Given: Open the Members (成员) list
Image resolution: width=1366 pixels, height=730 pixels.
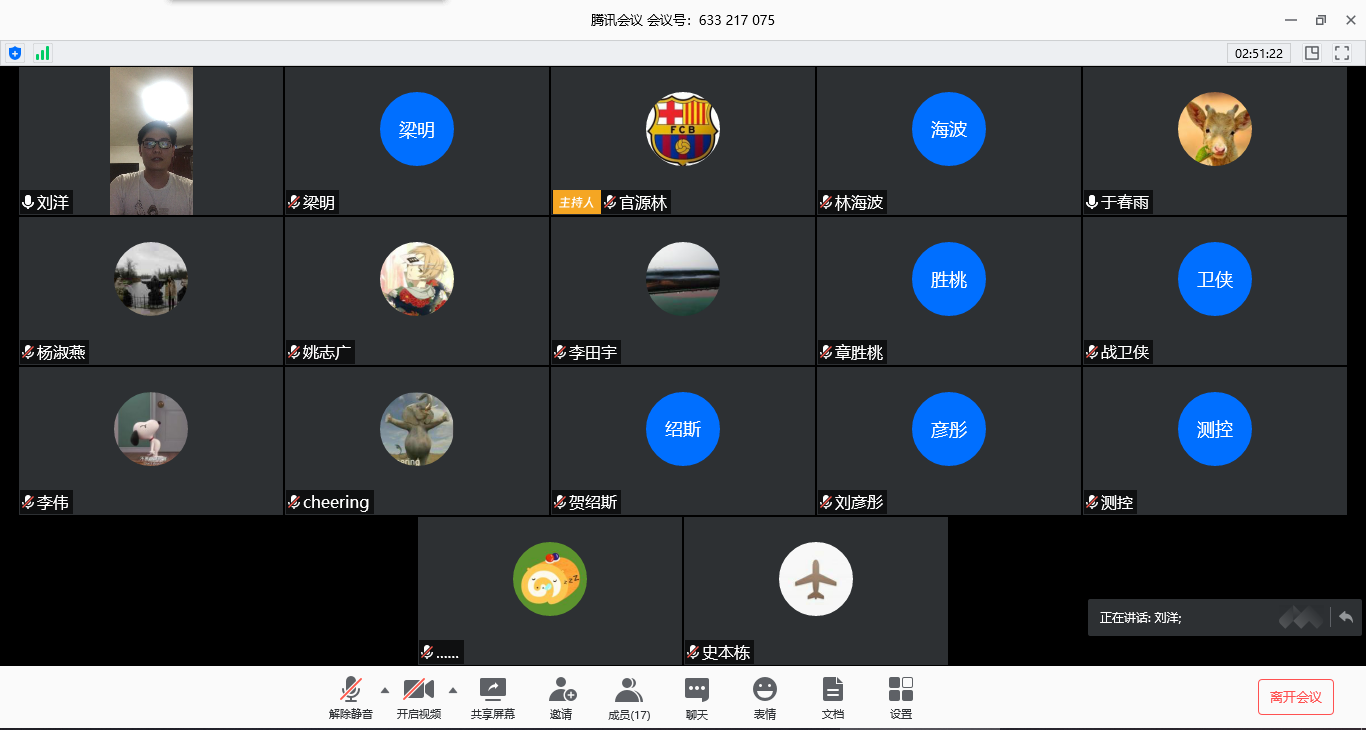Looking at the screenshot, I should [629, 698].
